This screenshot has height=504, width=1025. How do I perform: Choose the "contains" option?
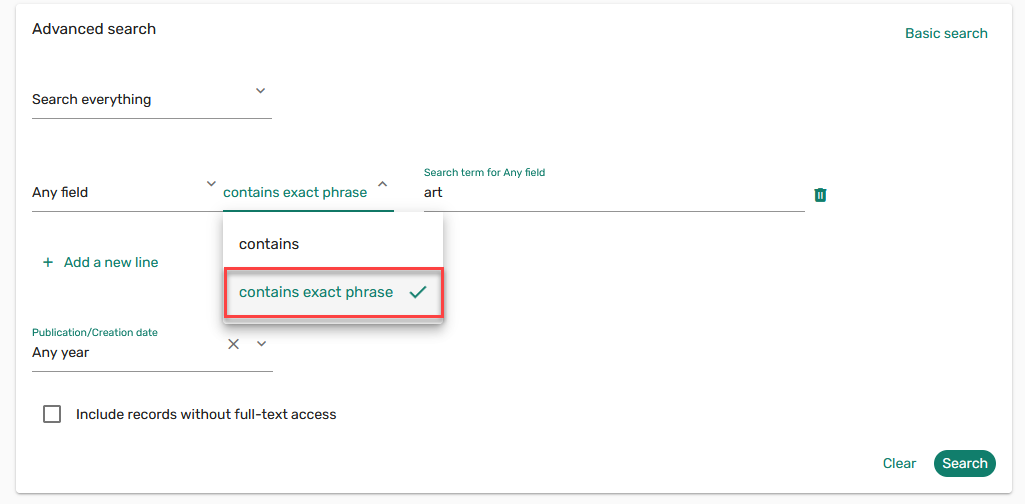(x=269, y=244)
